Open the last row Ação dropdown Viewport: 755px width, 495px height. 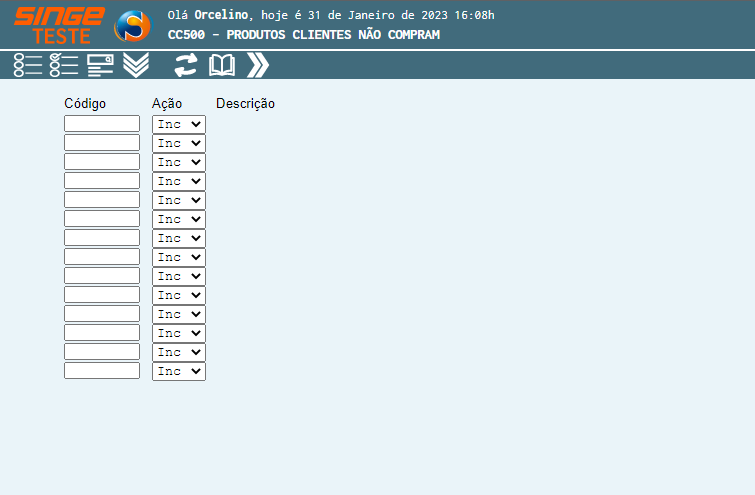[178, 371]
